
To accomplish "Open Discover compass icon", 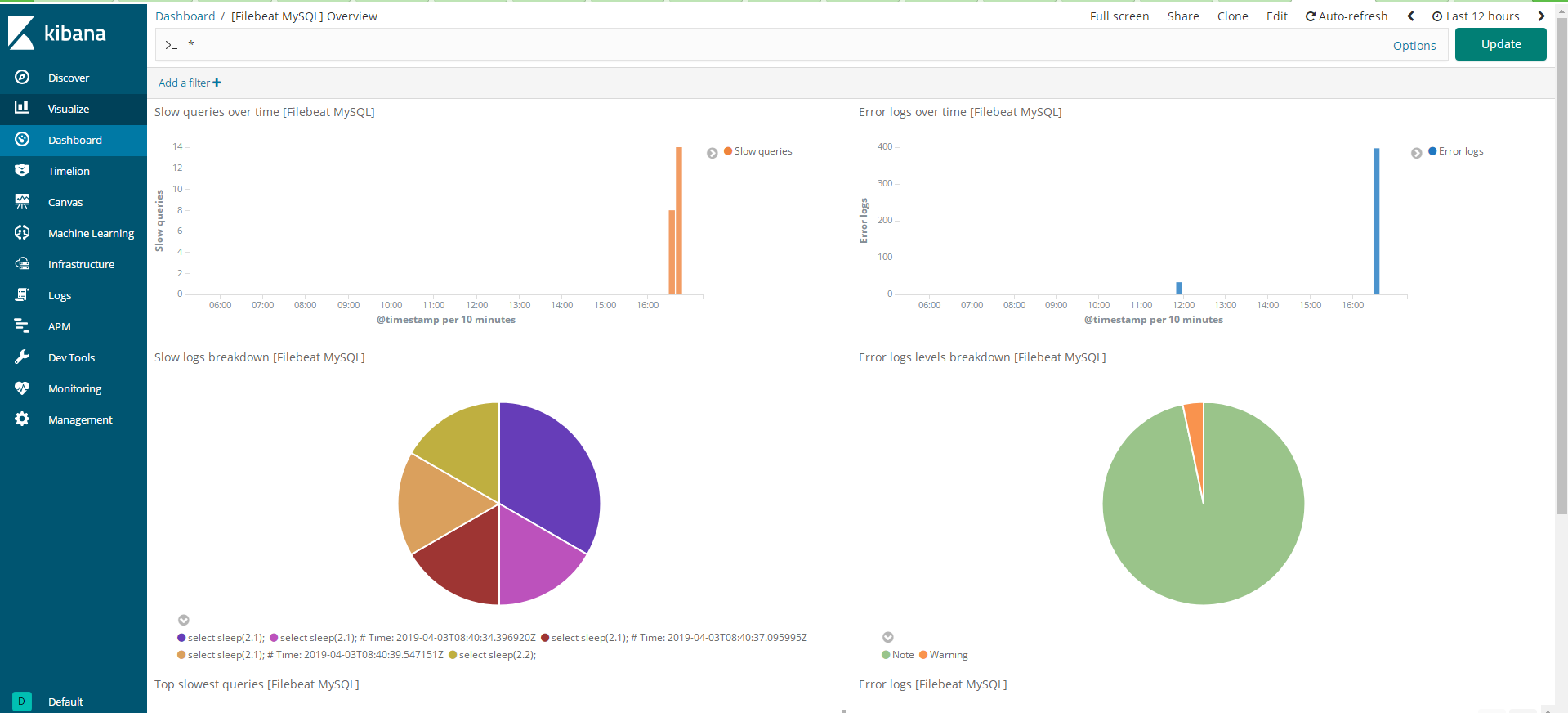I will [x=22, y=77].
